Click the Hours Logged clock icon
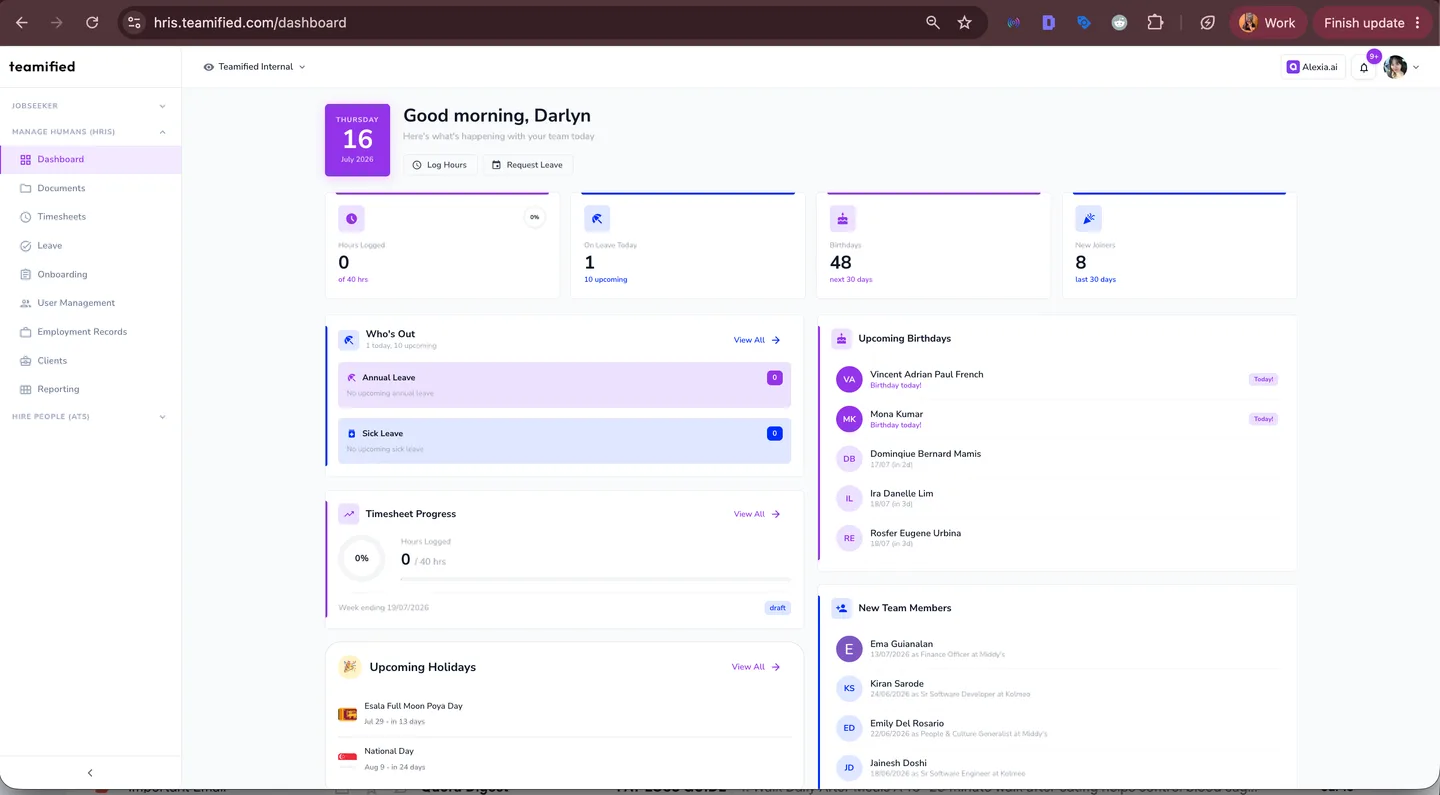This screenshot has width=1440, height=795. click(x=351, y=218)
